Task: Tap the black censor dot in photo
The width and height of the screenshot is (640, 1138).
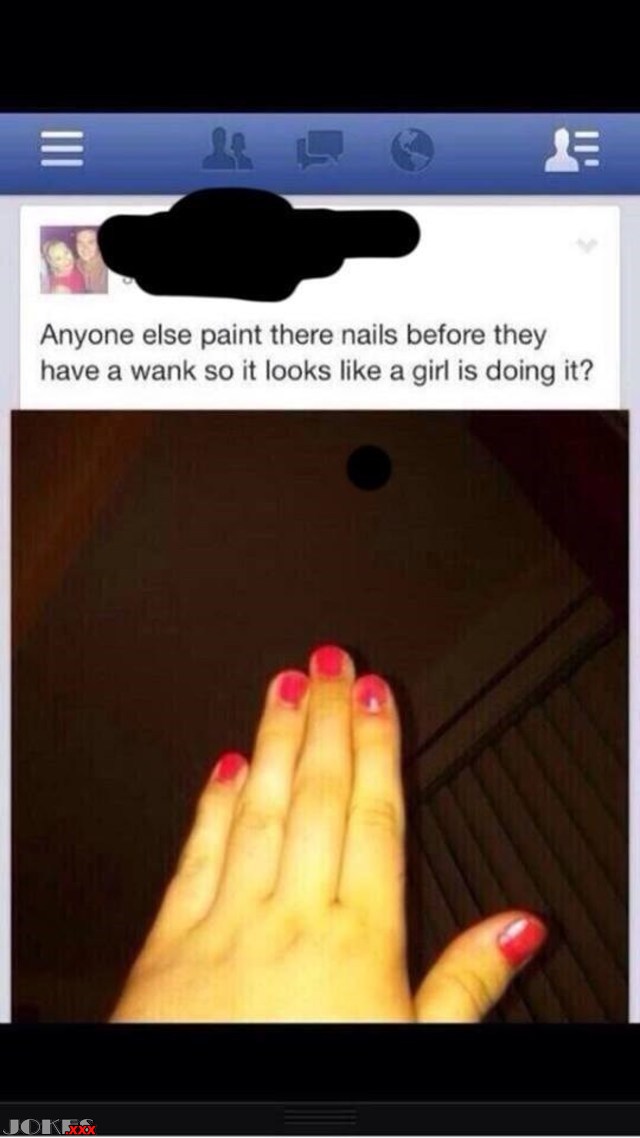Action: (x=369, y=468)
